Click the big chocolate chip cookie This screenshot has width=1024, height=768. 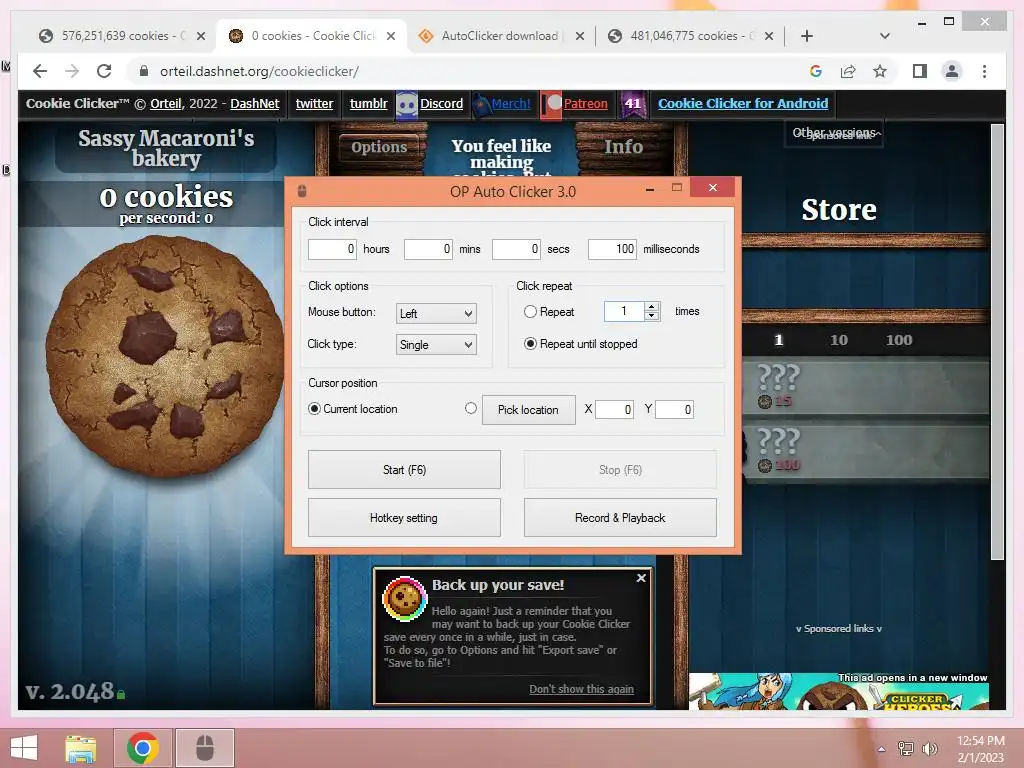coord(163,356)
